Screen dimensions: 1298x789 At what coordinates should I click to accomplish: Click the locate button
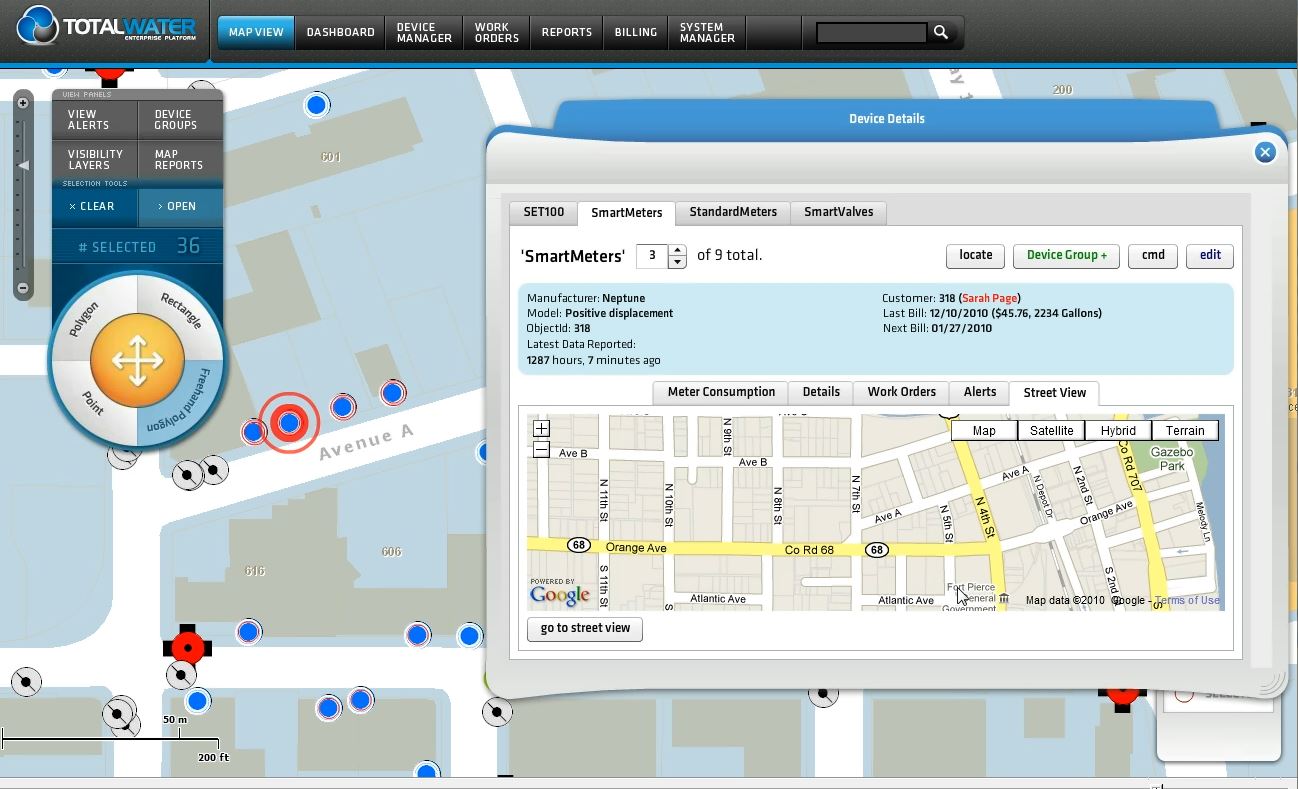[975, 255]
